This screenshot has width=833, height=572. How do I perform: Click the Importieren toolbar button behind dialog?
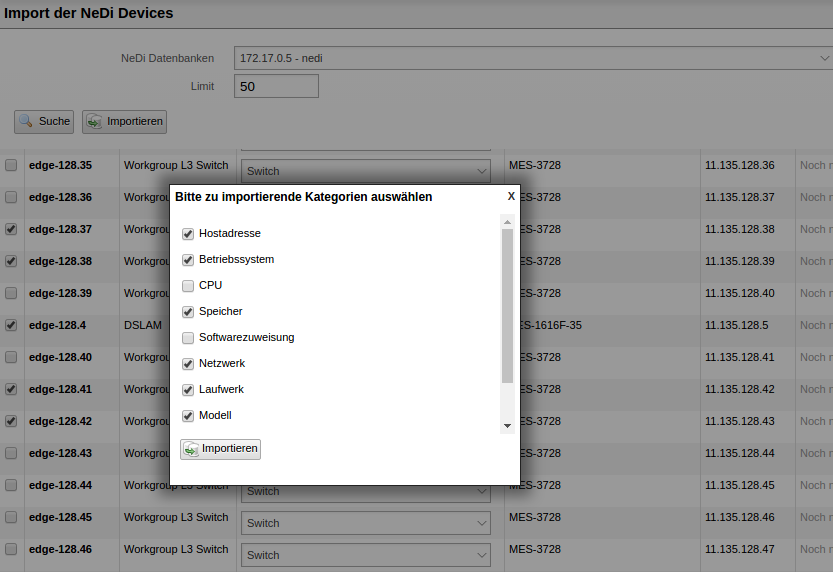point(124,121)
